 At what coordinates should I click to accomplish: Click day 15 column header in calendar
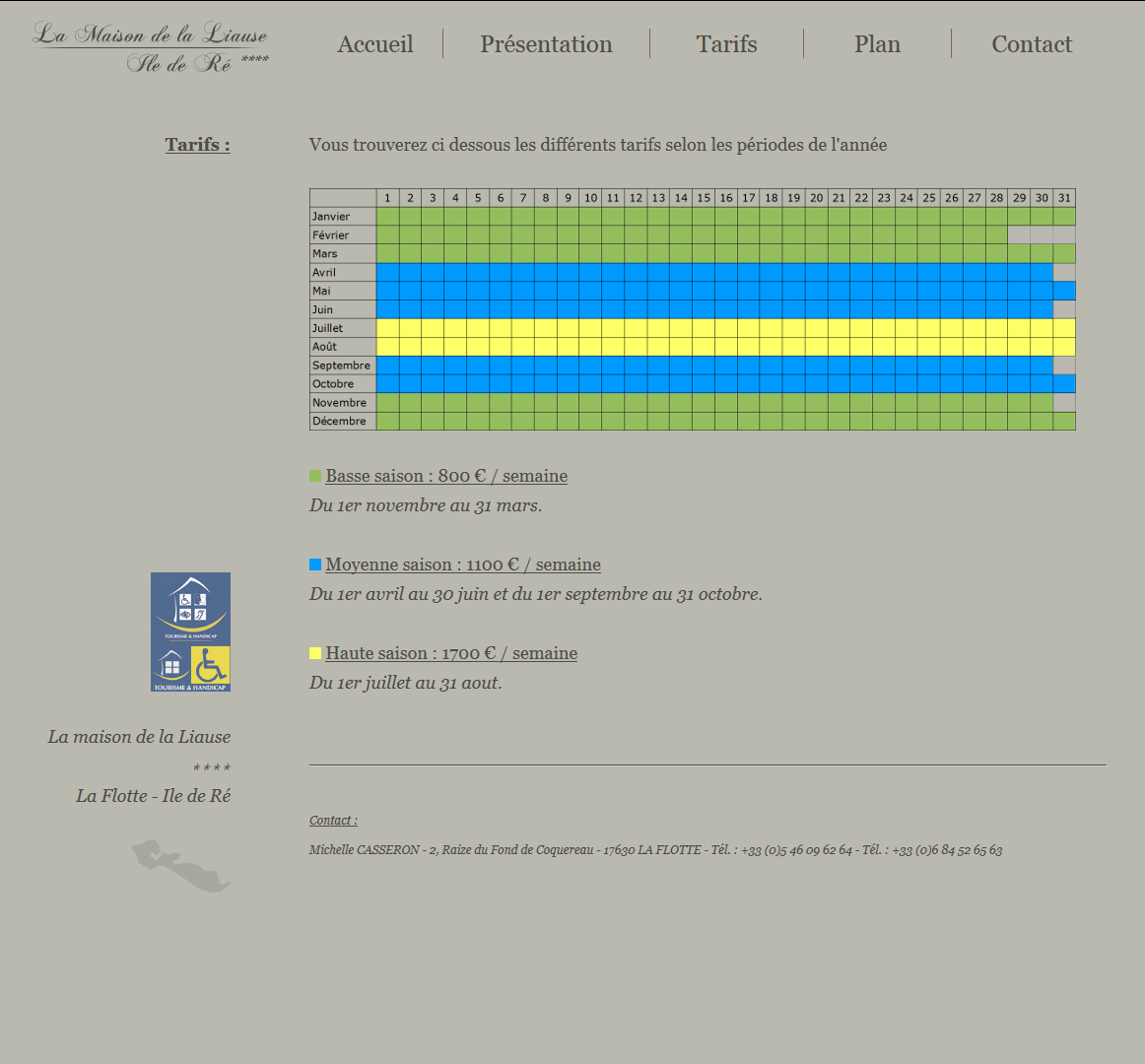tap(704, 198)
